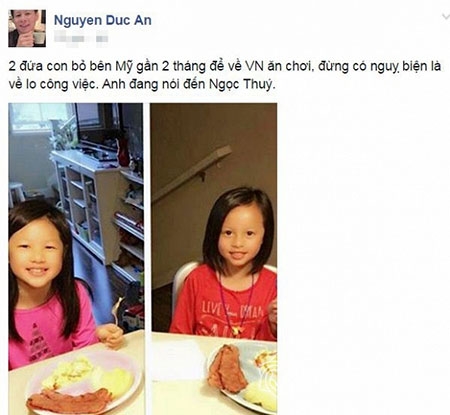Click the breakfast plate in the left photo
Image resolution: width=450 pixels, height=415 pixels.
pos(84,383)
